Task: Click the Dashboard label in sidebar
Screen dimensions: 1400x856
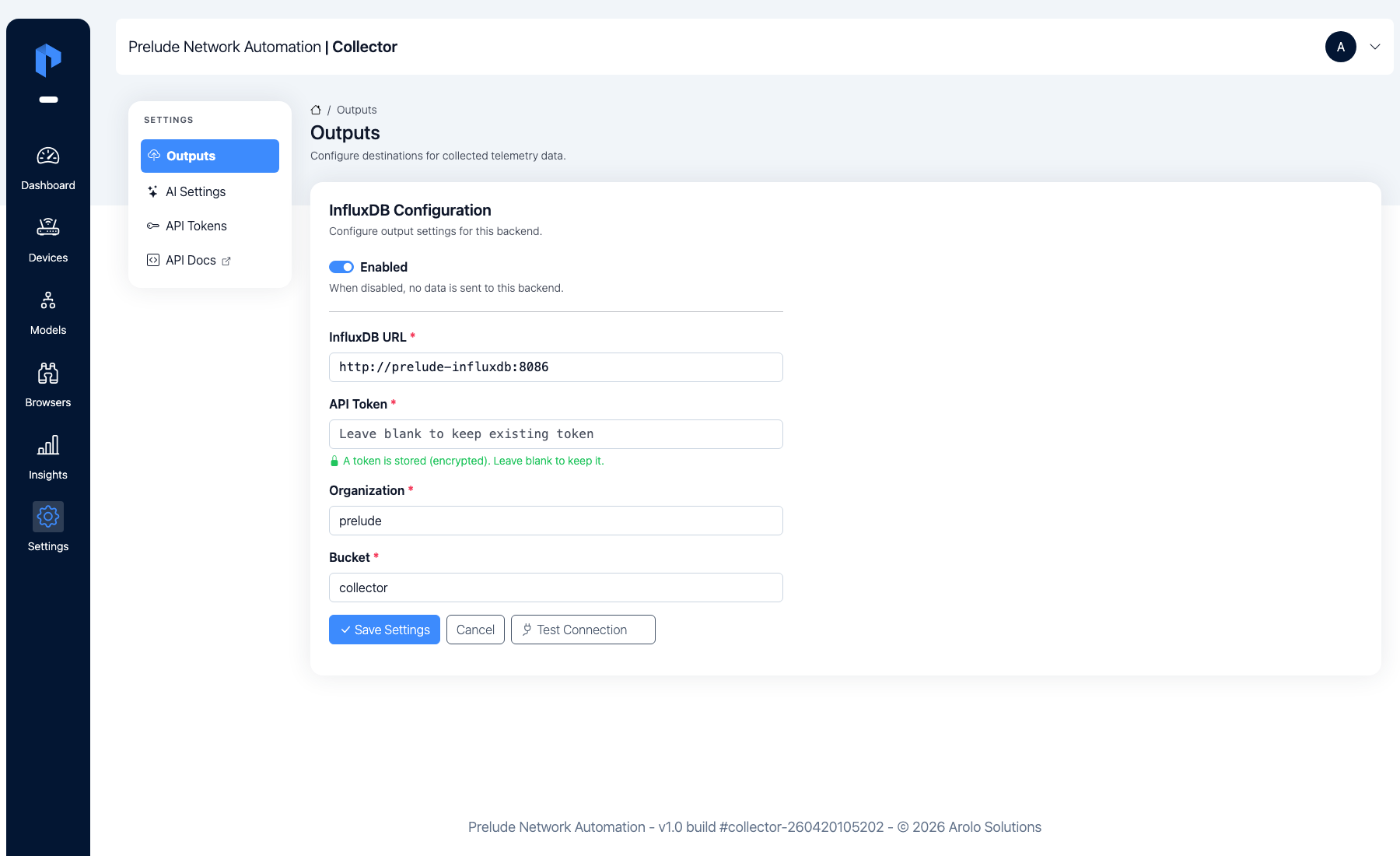Action: click(x=48, y=185)
